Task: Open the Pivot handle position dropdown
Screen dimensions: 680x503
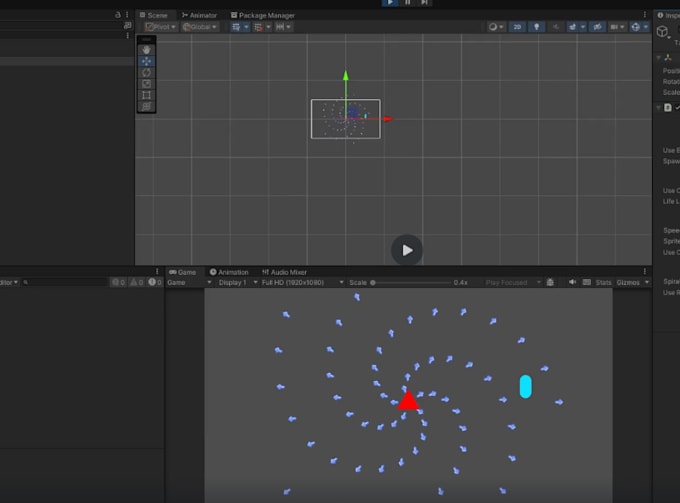Action: point(161,27)
